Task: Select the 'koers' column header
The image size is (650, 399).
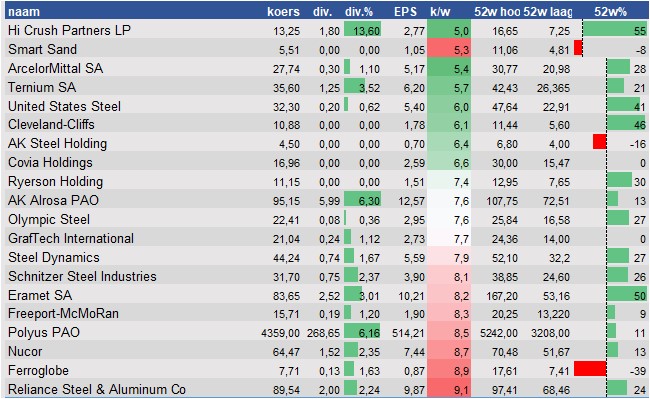Action: (283, 12)
